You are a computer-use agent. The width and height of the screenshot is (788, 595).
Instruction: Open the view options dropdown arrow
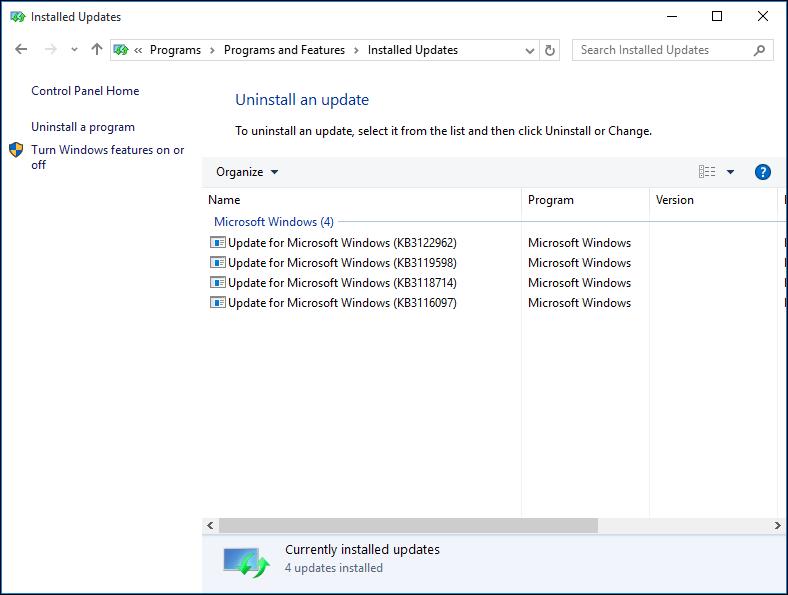pyautogui.click(x=730, y=172)
